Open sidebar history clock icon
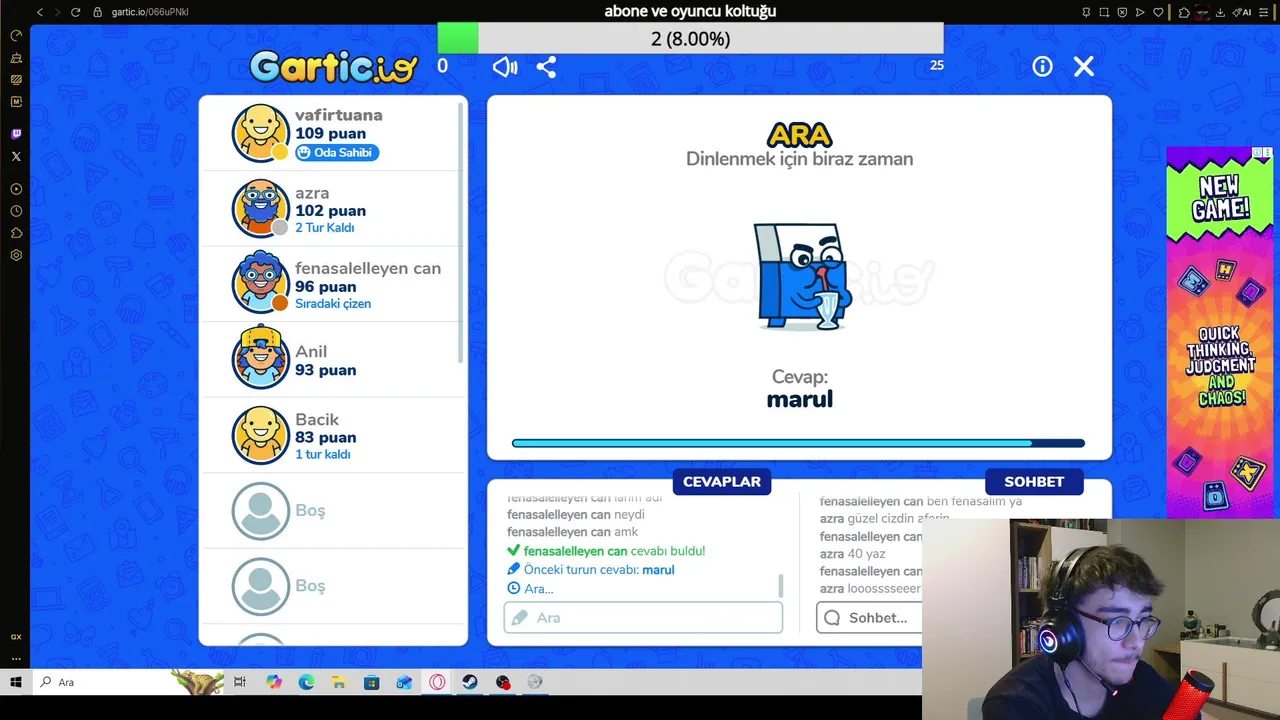The image size is (1280, 720). pyautogui.click(x=16, y=211)
